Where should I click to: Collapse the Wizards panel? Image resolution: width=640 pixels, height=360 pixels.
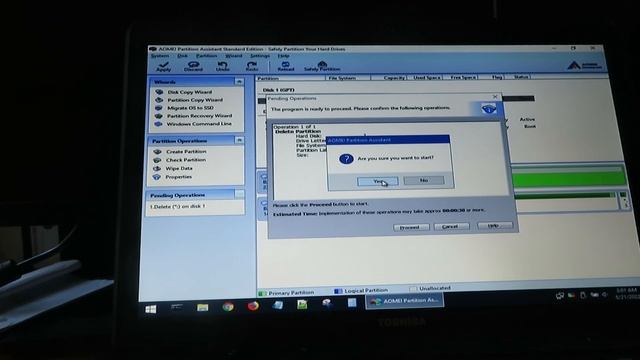coord(239,82)
